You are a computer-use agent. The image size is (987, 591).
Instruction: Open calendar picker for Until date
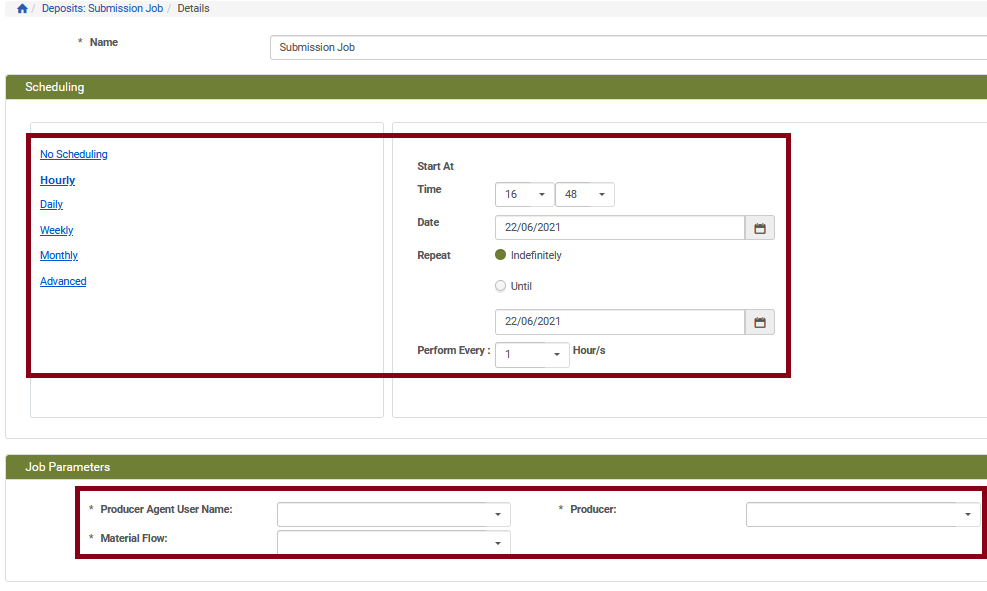[x=759, y=322]
